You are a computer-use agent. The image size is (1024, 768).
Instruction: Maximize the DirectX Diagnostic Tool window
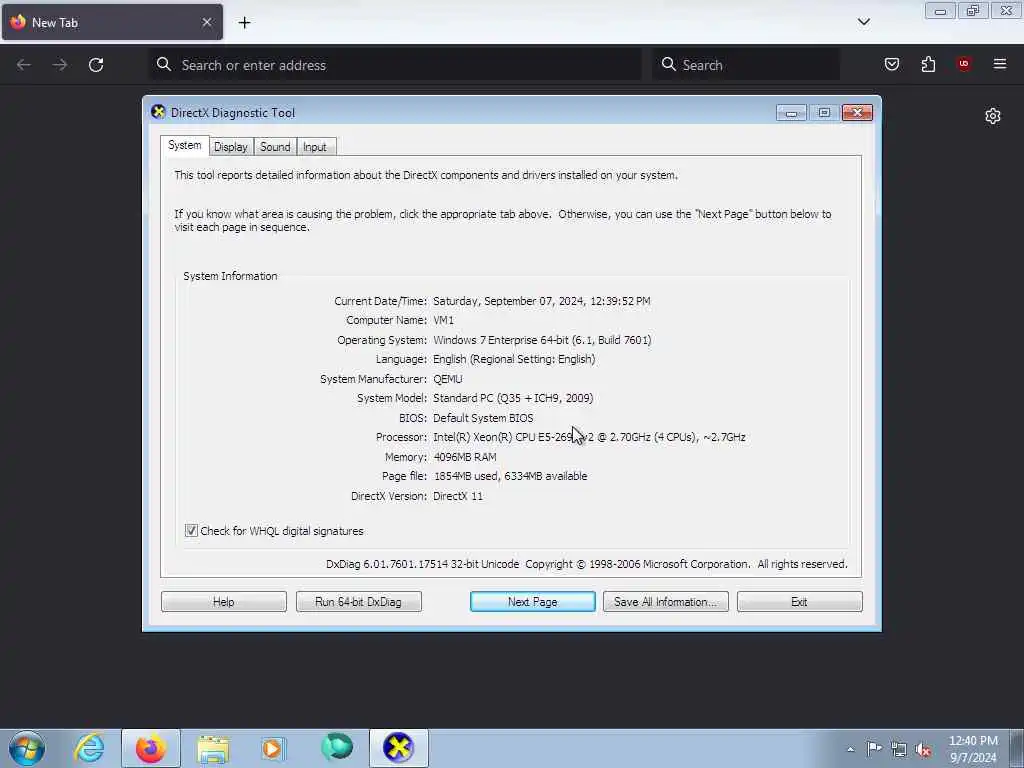coord(824,113)
